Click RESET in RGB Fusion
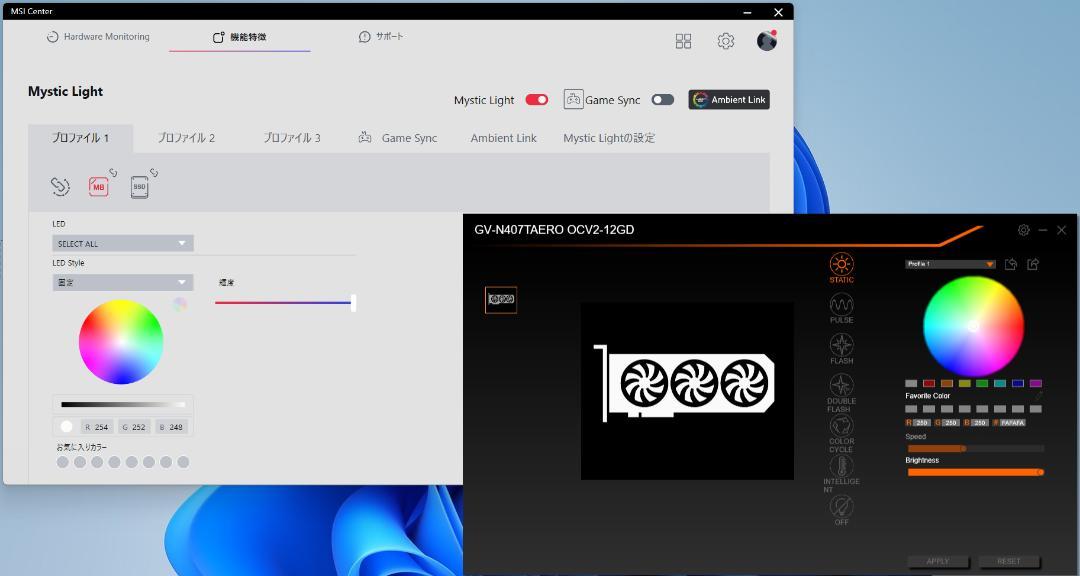The height and width of the screenshot is (576, 1080). tap(1008, 561)
